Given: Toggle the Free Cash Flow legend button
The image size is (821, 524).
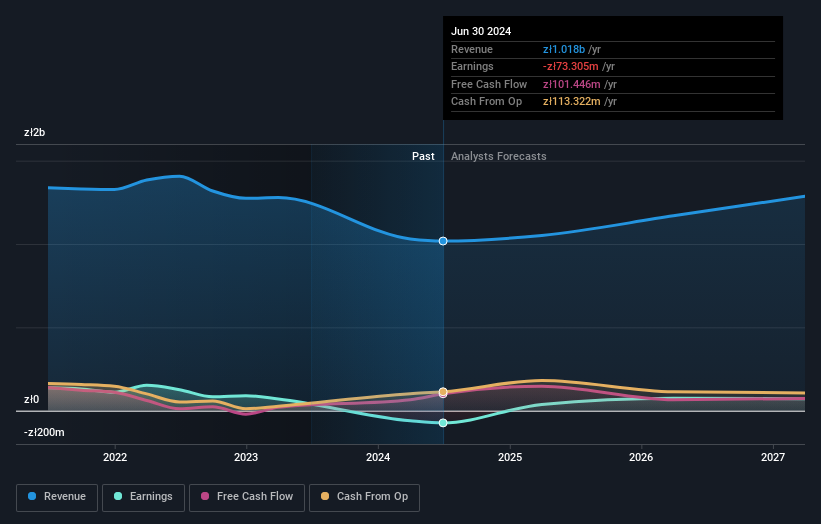Looking at the screenshot, I should pyautogui.click(x=247, y=497).
